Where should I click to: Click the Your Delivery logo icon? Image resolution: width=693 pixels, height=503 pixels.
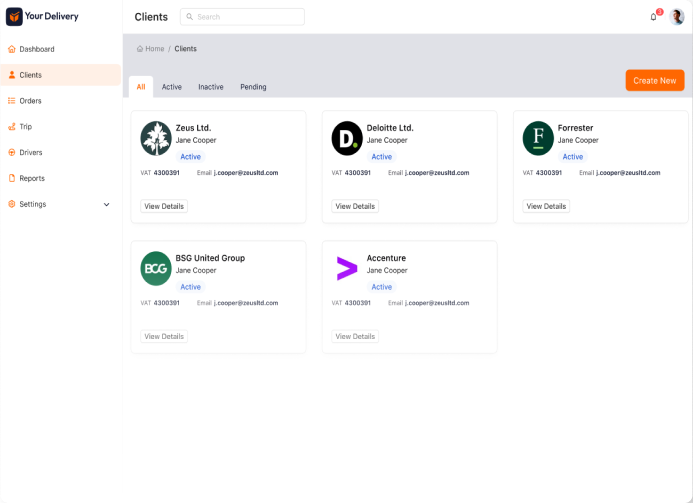point(14,17)
